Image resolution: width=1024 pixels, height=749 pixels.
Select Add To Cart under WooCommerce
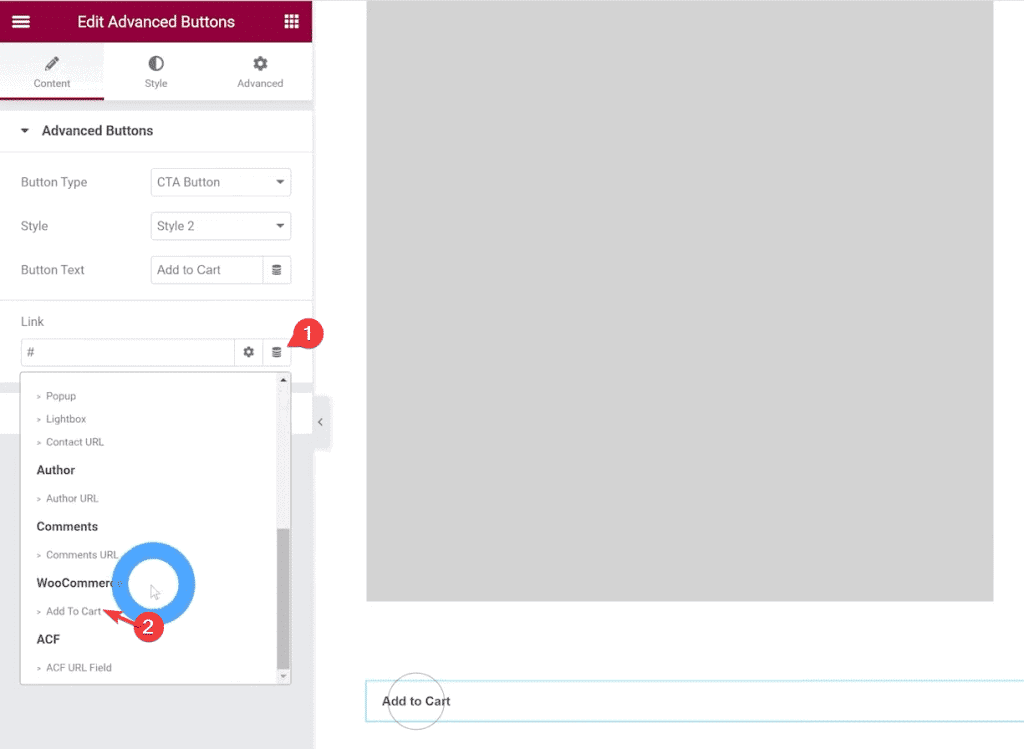(x=73, y=611)
